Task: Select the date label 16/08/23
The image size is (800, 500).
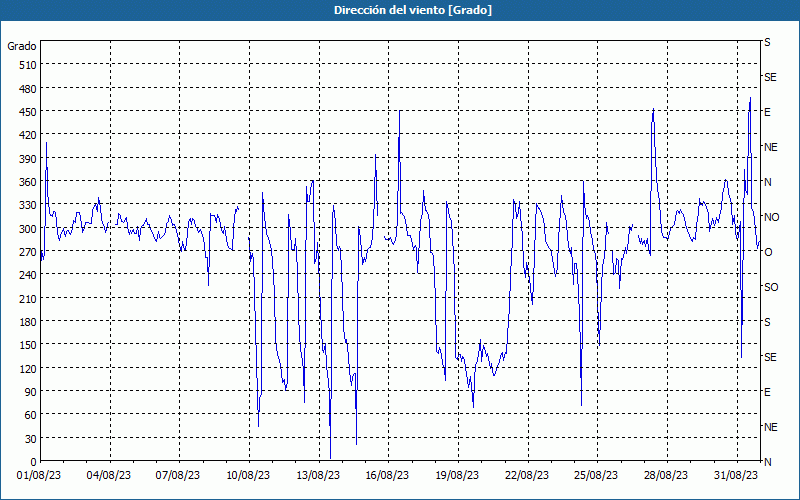Action: coord(387,476)
